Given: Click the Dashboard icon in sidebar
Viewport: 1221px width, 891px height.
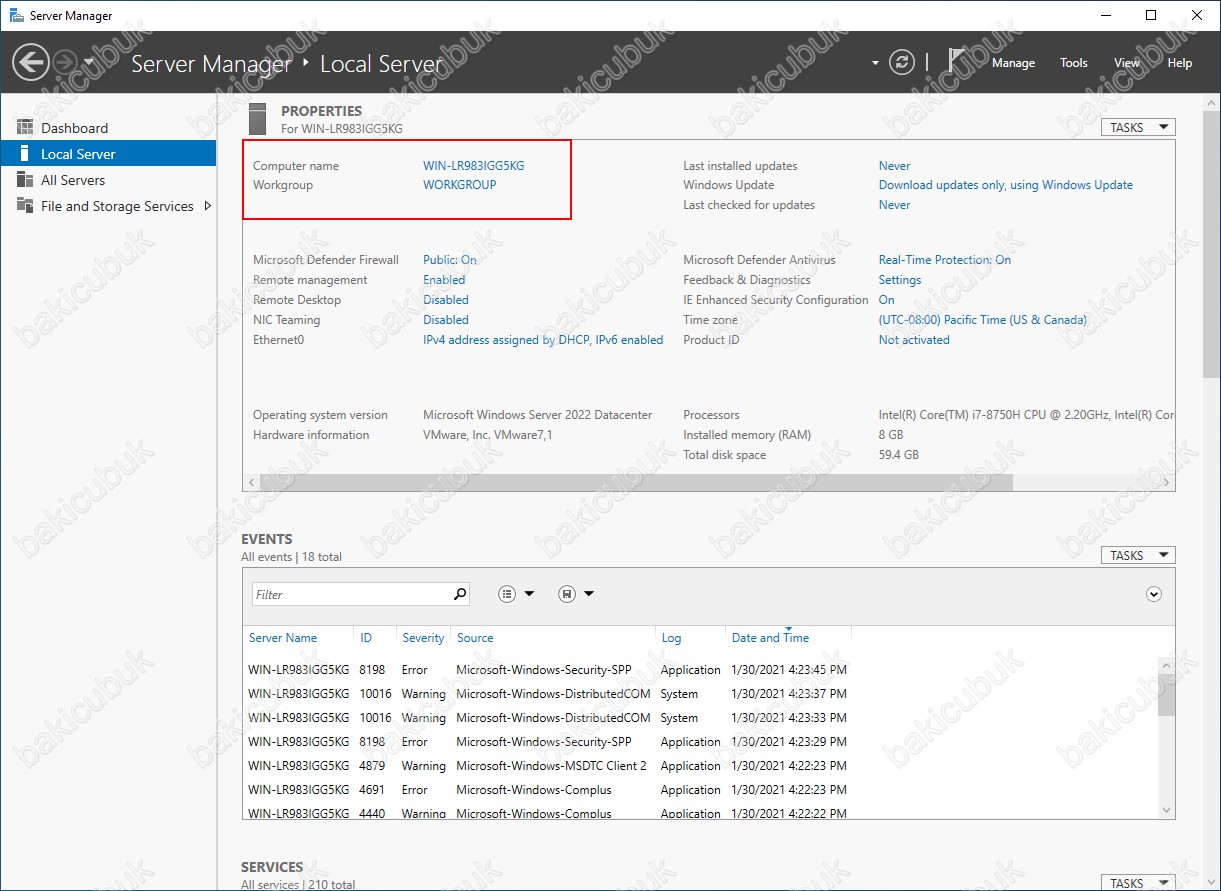Looking at the screenshot, I should click(25, 128).
